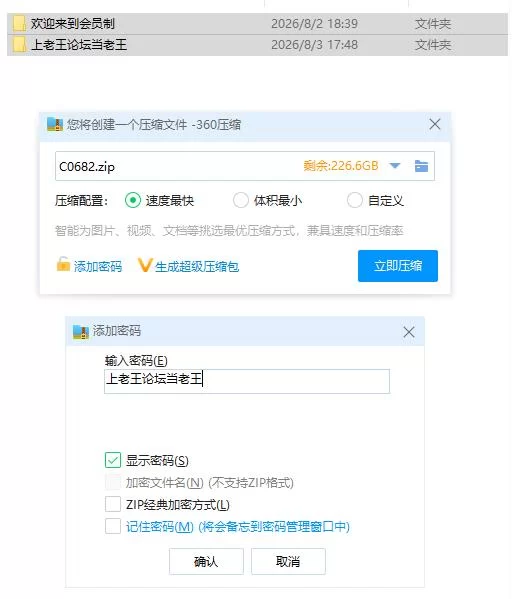Click folder icon of 欢迎来到会员制
This screenshot has width=532, height=599.
click(x=19, y=24)
